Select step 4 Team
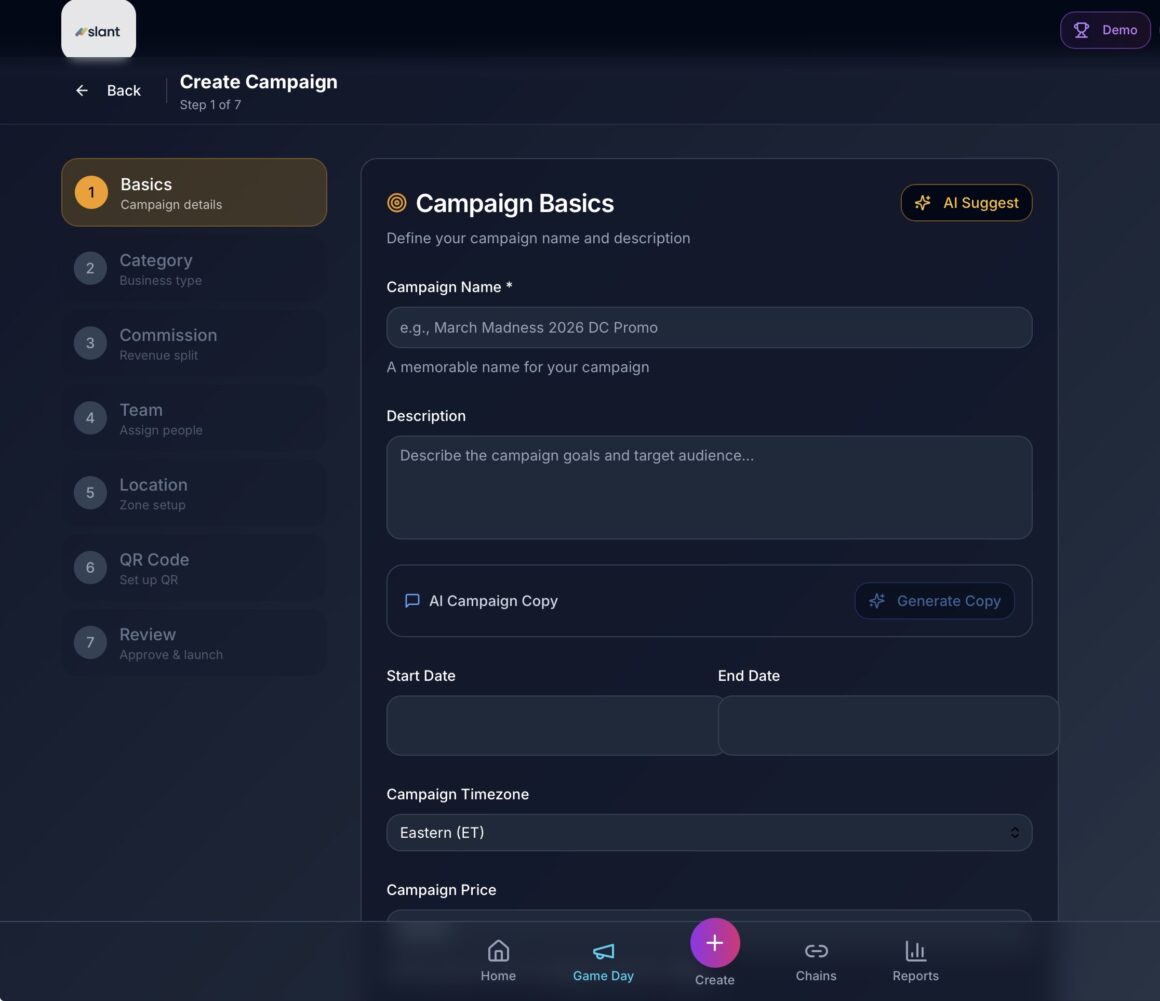 pyautogui.click(x=194, y=418)
